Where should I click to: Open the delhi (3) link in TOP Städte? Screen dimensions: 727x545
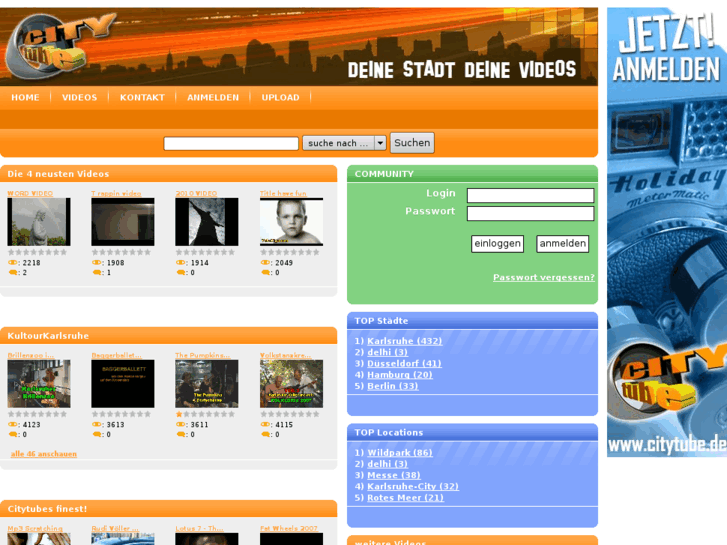[387, 352]
